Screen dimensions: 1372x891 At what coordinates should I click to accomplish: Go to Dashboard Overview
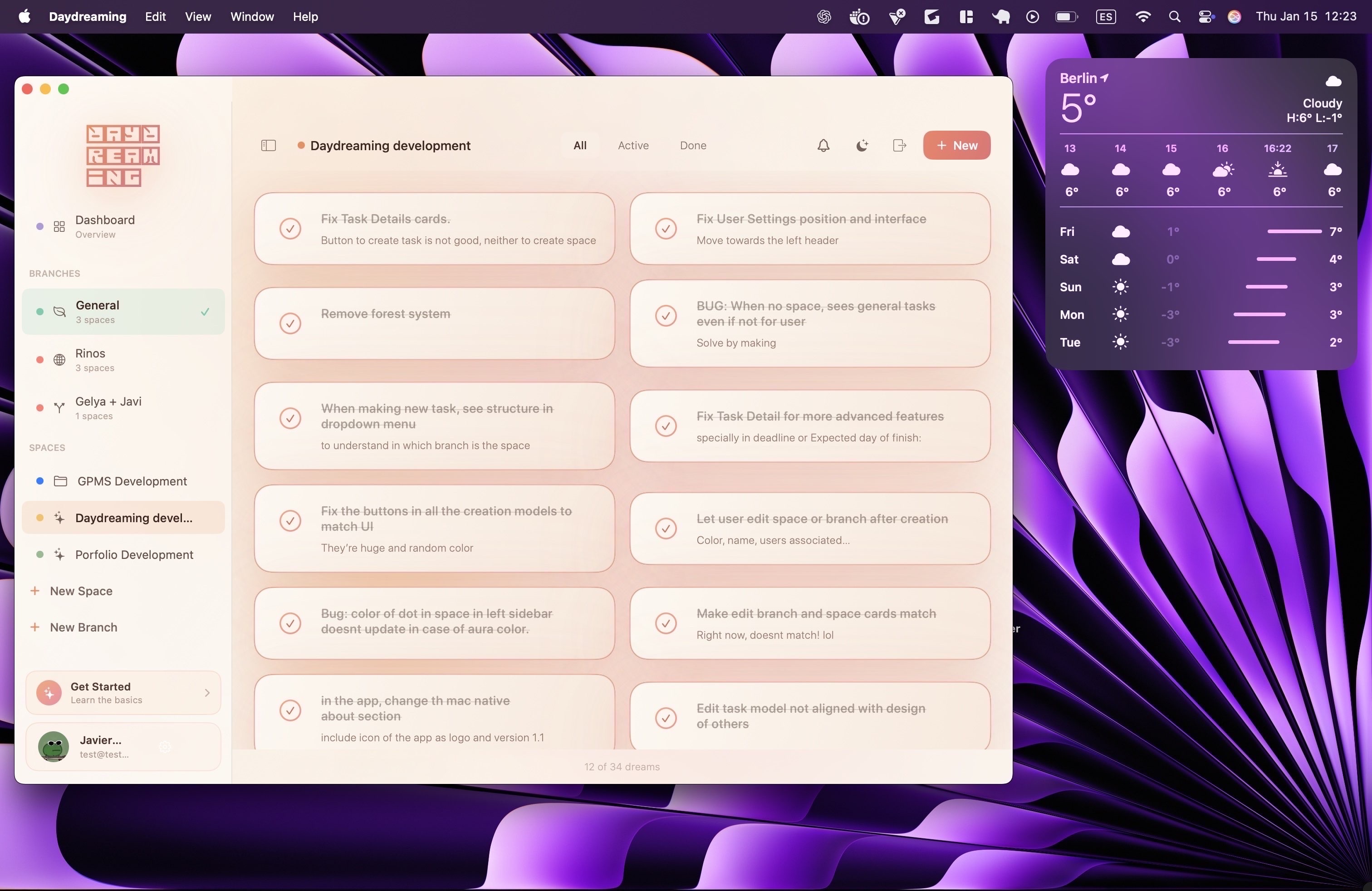click(123, 226)
